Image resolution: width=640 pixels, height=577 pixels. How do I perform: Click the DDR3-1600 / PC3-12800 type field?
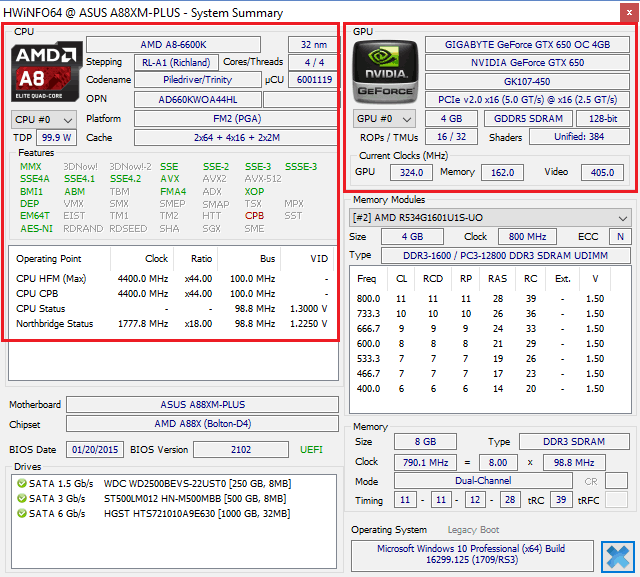coord(506,255)
